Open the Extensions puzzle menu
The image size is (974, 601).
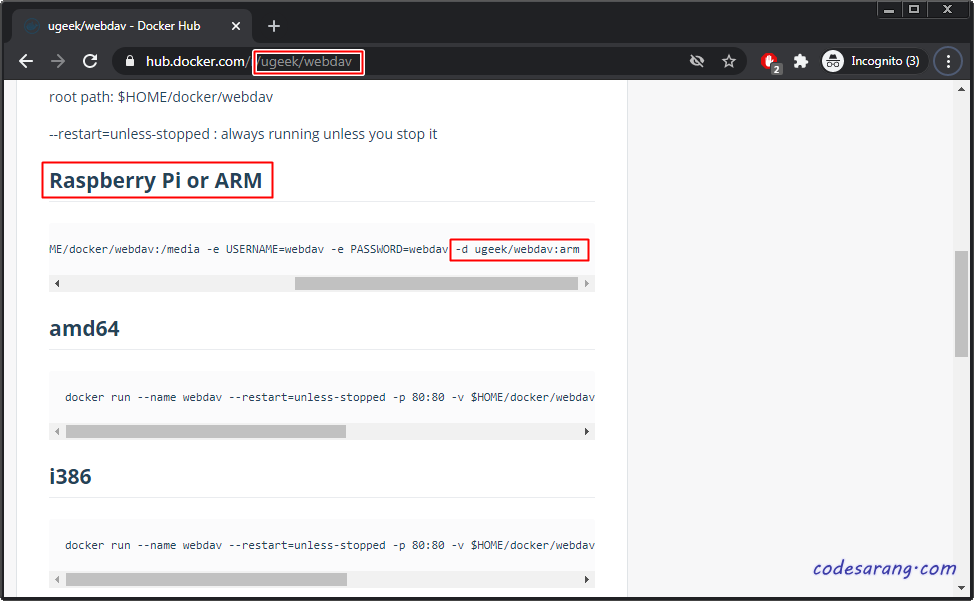pos(801,61)
